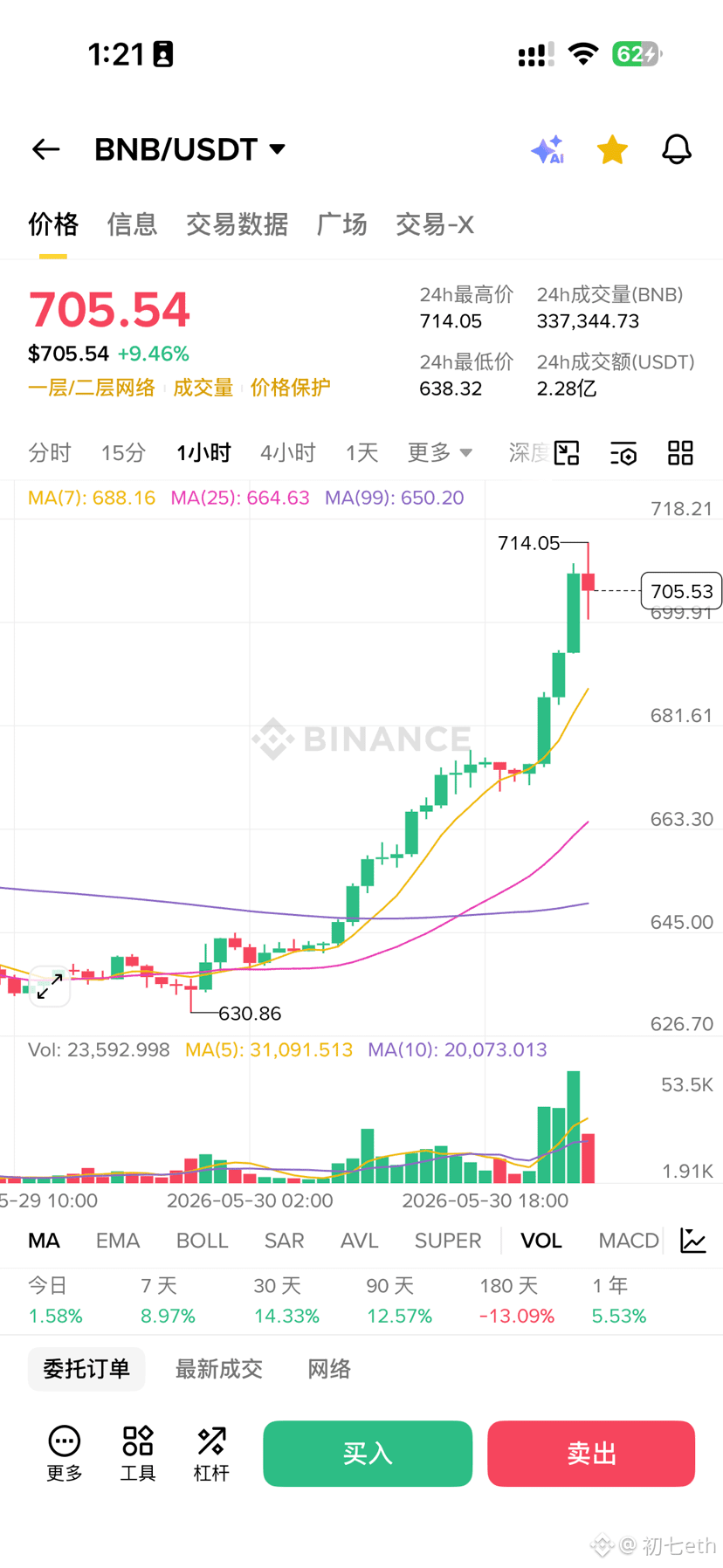This screenshot has height=1568, width=723.
Task: Select the EMA indicator
Action: (x=118, y=1241)
